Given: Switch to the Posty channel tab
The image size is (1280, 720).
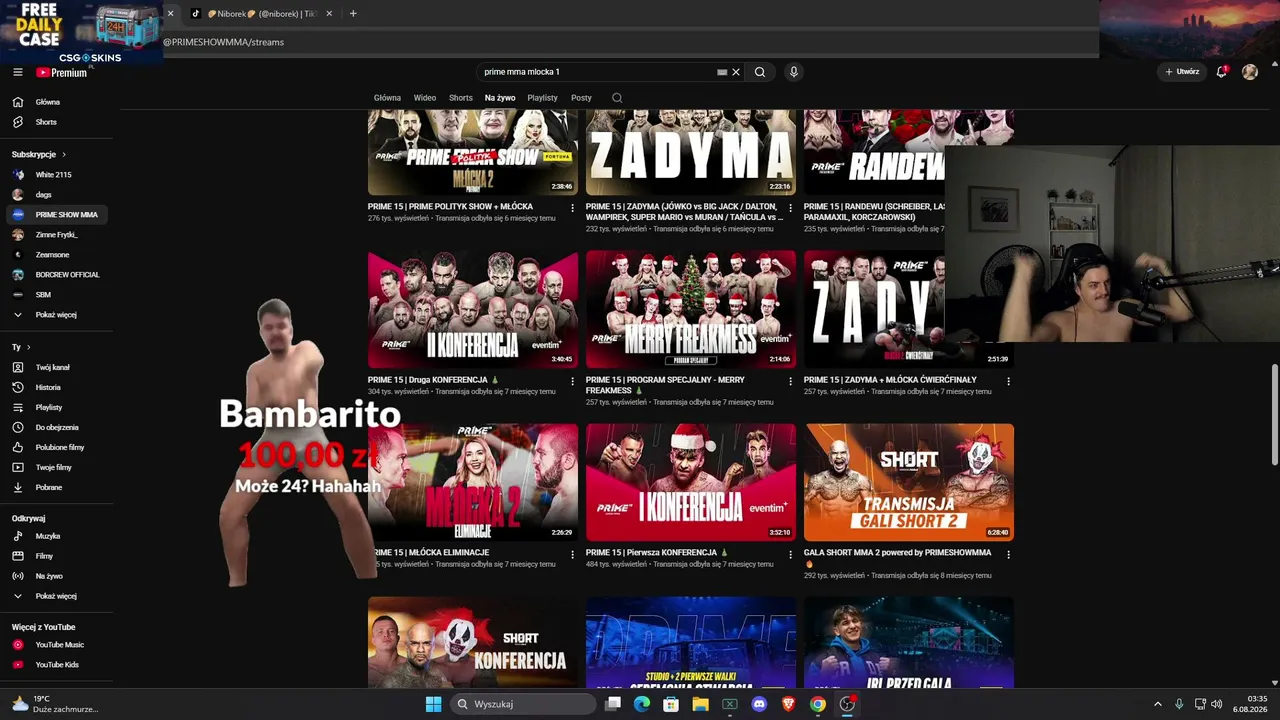Looking at the screenshot, I should tap(581, 98).
